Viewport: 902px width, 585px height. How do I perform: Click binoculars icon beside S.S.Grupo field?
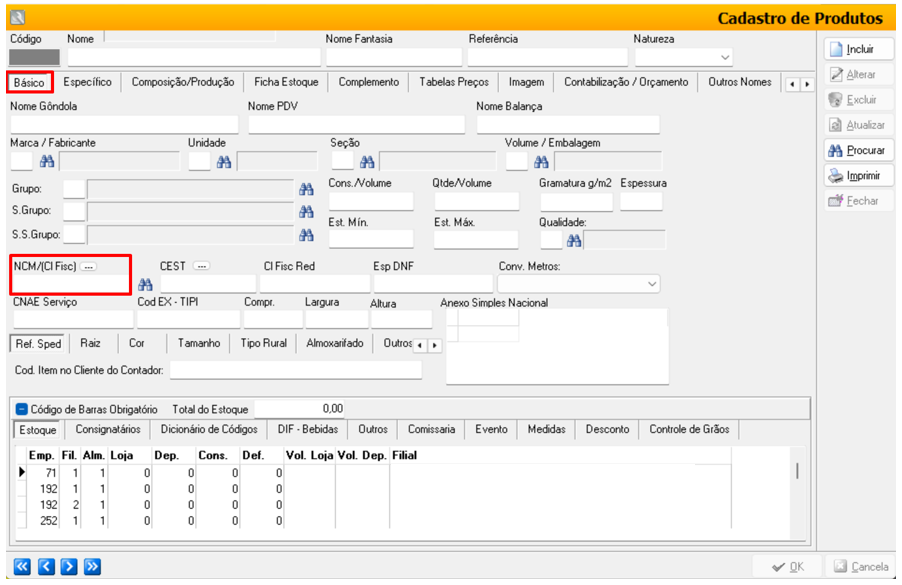click(x=306, y=235)
